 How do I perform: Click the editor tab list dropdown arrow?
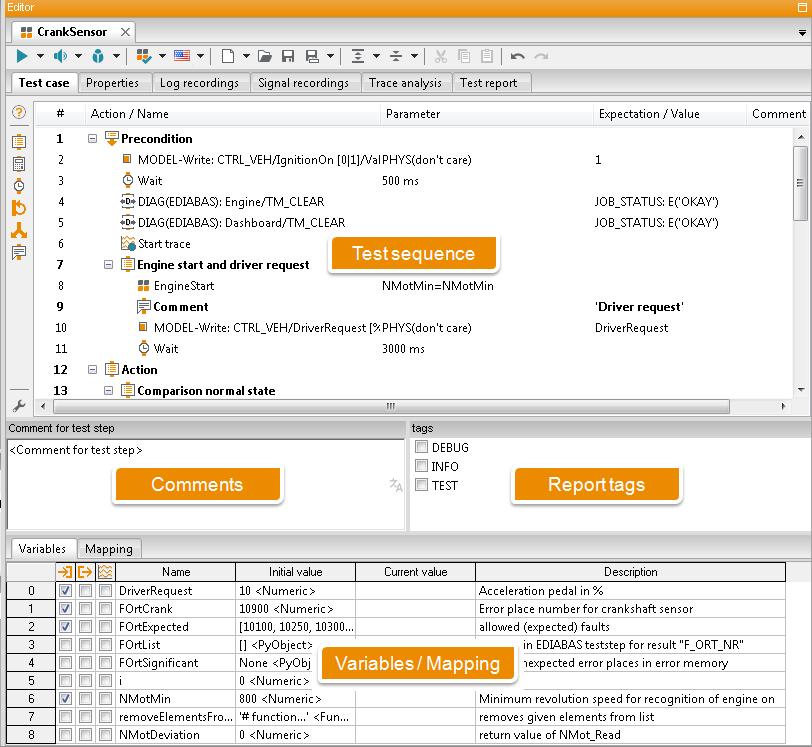(x=802, y=33)
